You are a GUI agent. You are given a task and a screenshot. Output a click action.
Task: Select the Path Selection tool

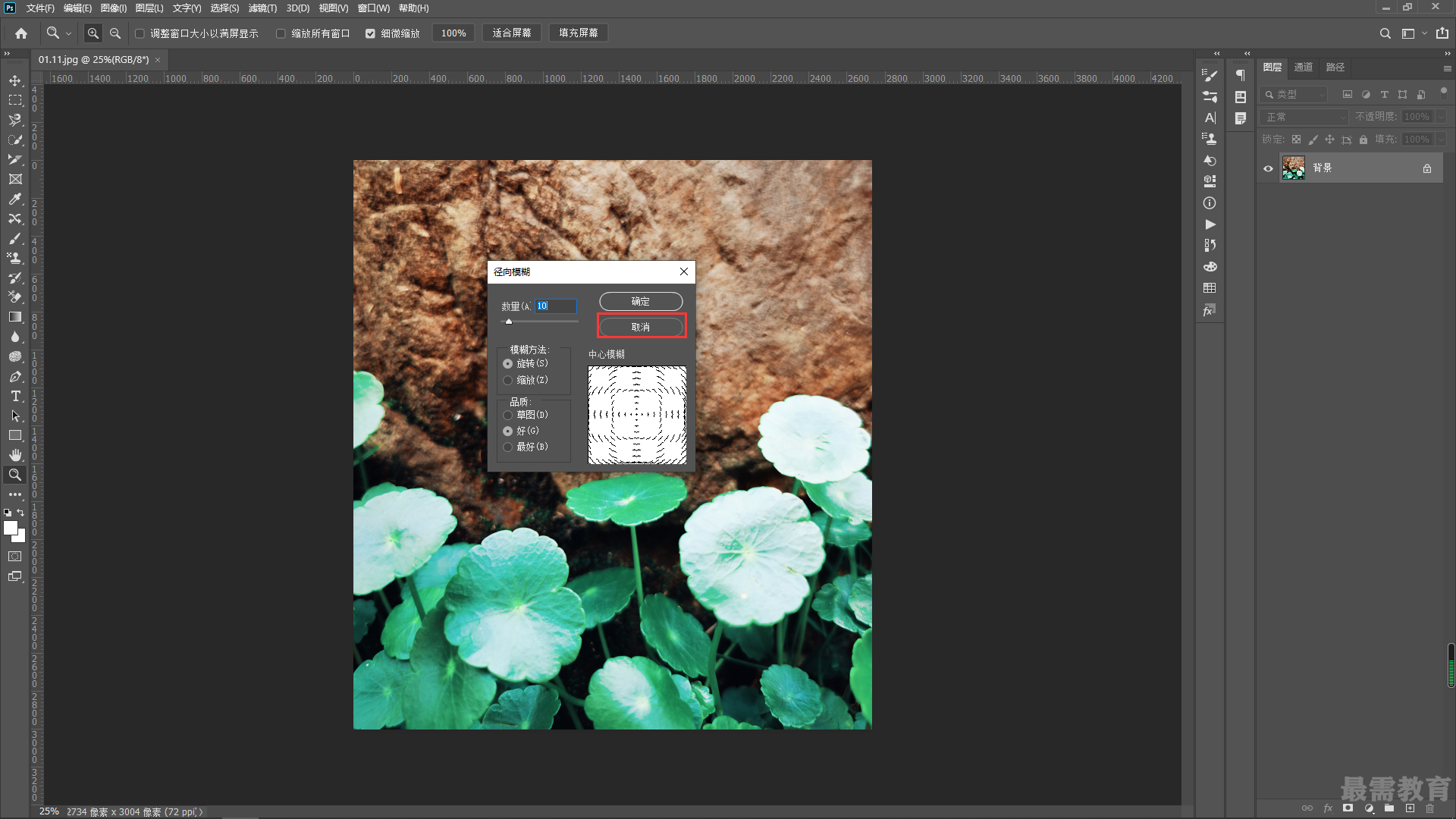coord(15,416)
